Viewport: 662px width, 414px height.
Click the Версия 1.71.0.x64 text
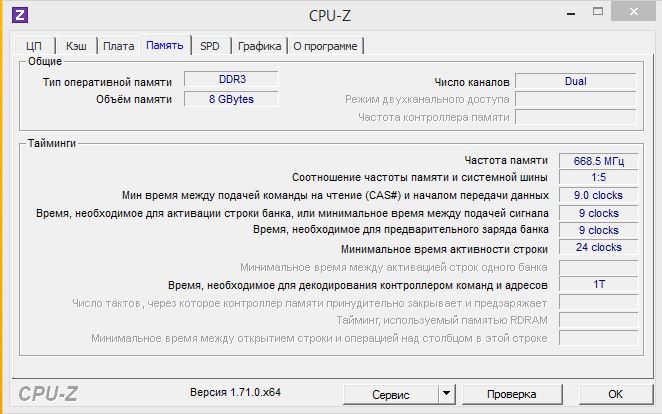(x=235, y=392)
